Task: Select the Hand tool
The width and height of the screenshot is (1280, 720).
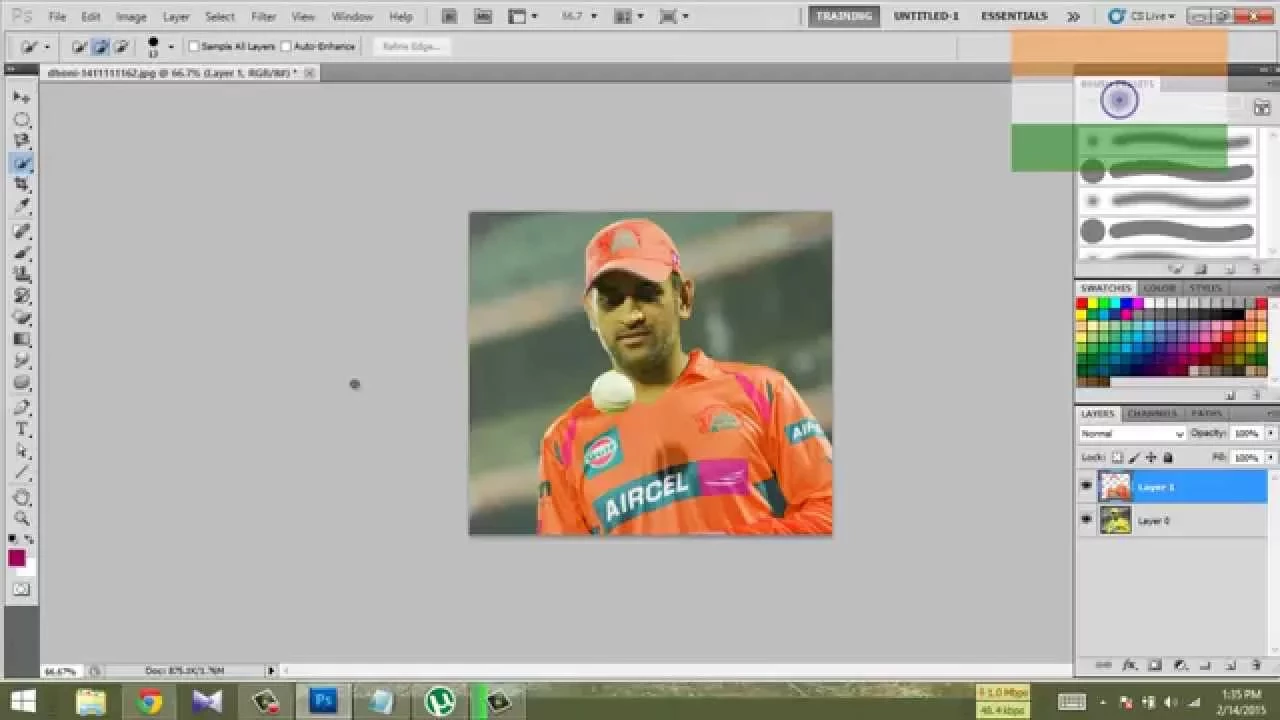Action: tap(21, 497)
